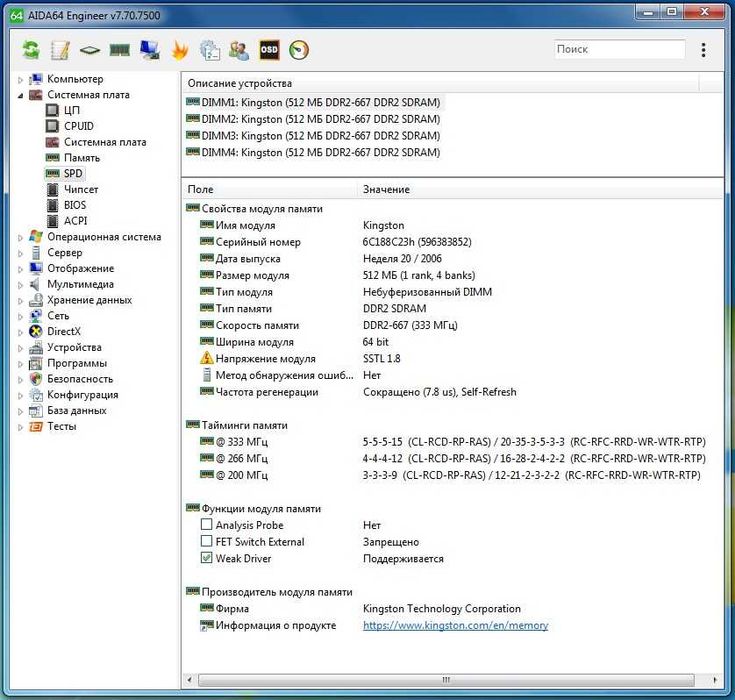
Task: Select the DIMM1: Kingston device row
Action: point(313,102)
